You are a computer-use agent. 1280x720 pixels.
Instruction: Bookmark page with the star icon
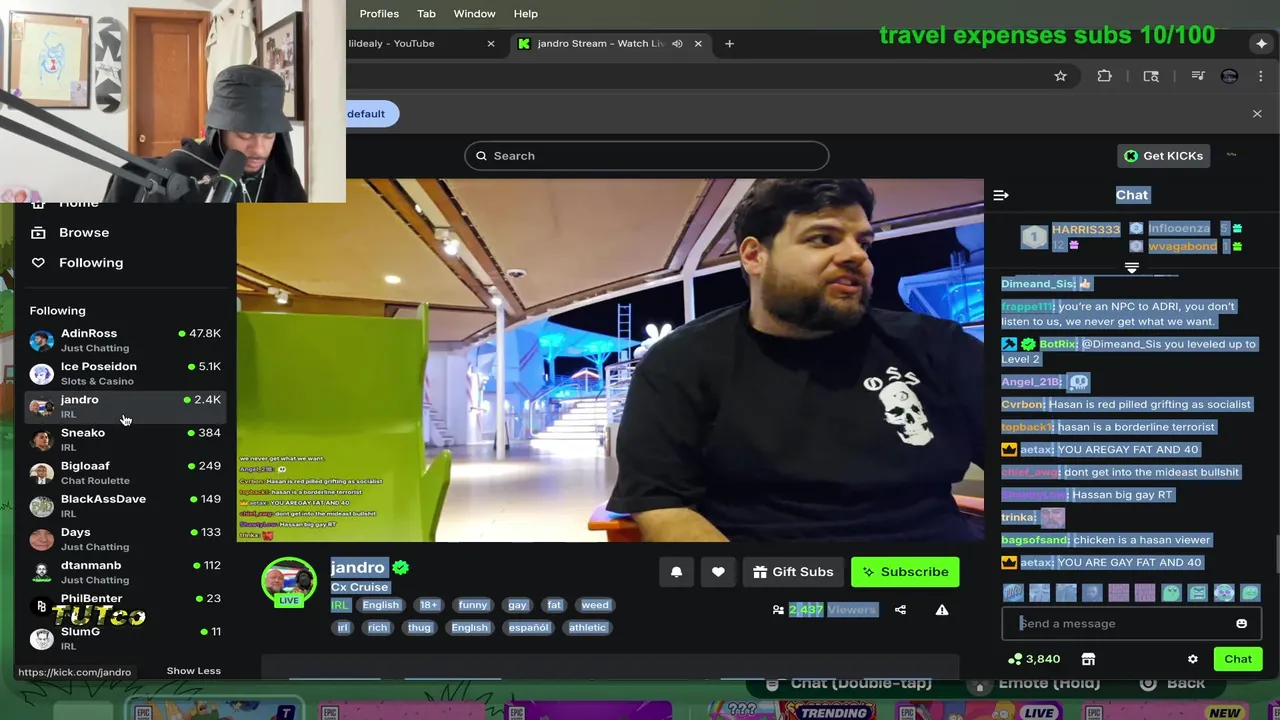coord(1060,76)
